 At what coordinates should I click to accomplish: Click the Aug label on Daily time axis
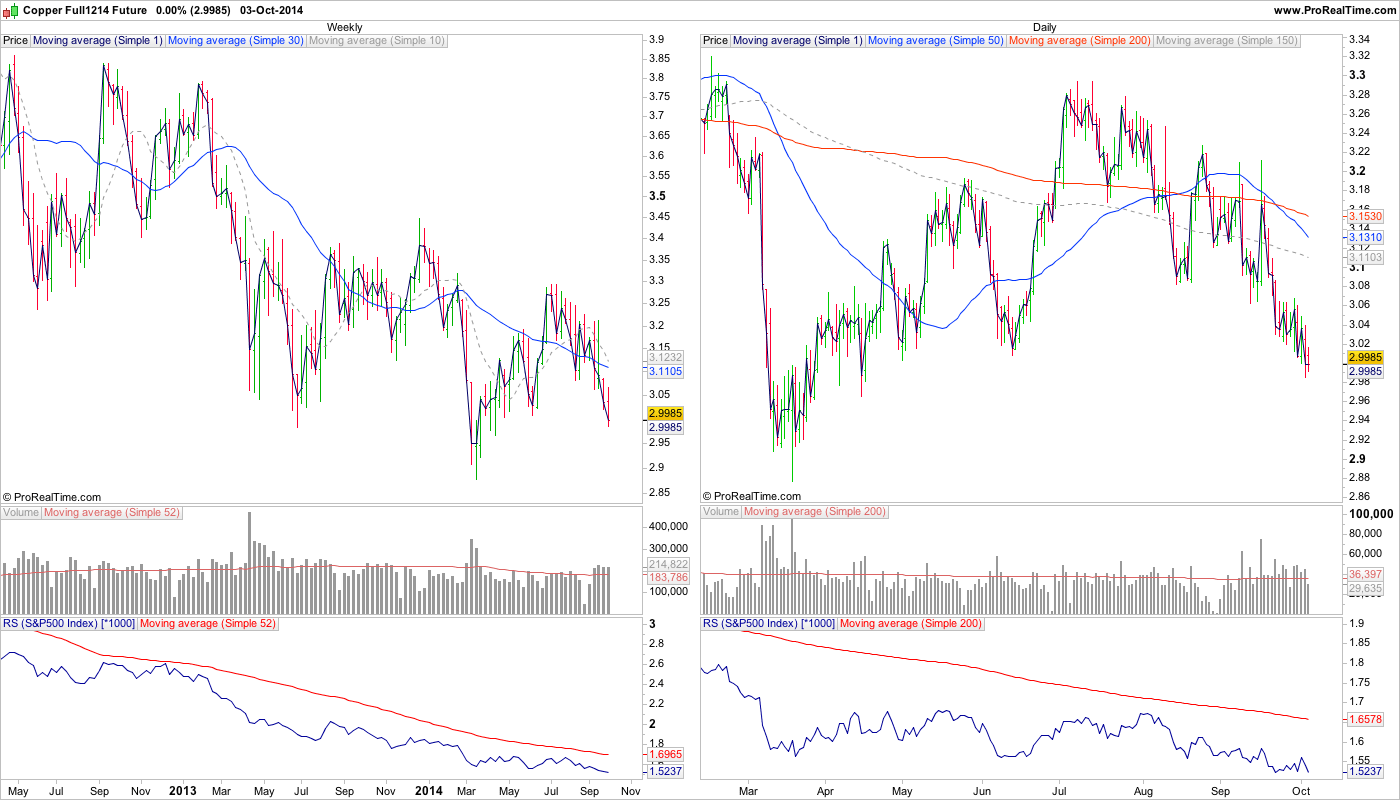coord(1143,790)
